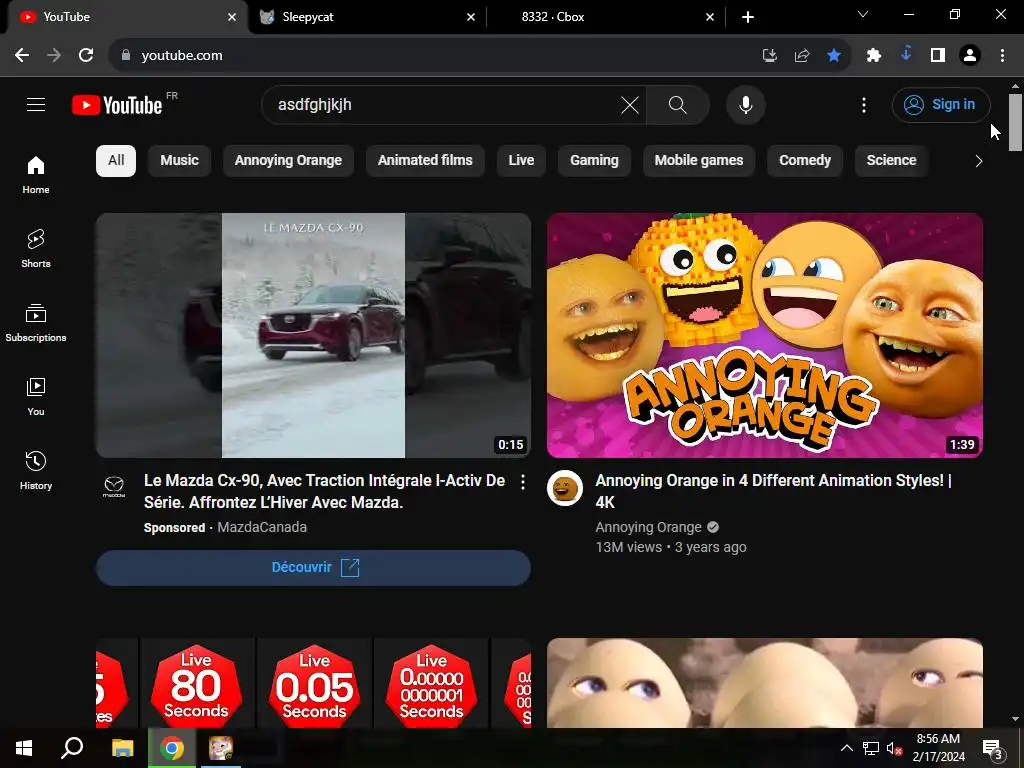Viewport: 1024px width, 768px height.
Task: Click the Annoying Orange channel avatar
Action: (565, 488)
